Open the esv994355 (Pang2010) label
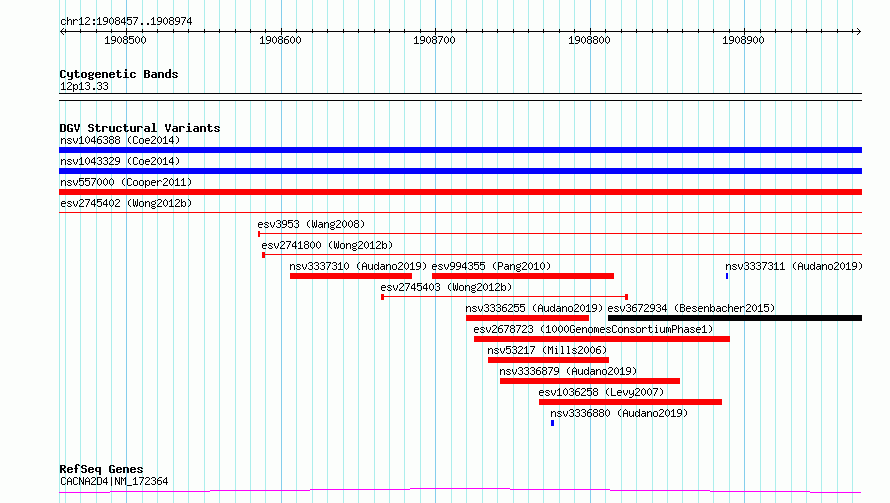The height and width of the screenshot is (503, 890). click(x=491, y=266)
